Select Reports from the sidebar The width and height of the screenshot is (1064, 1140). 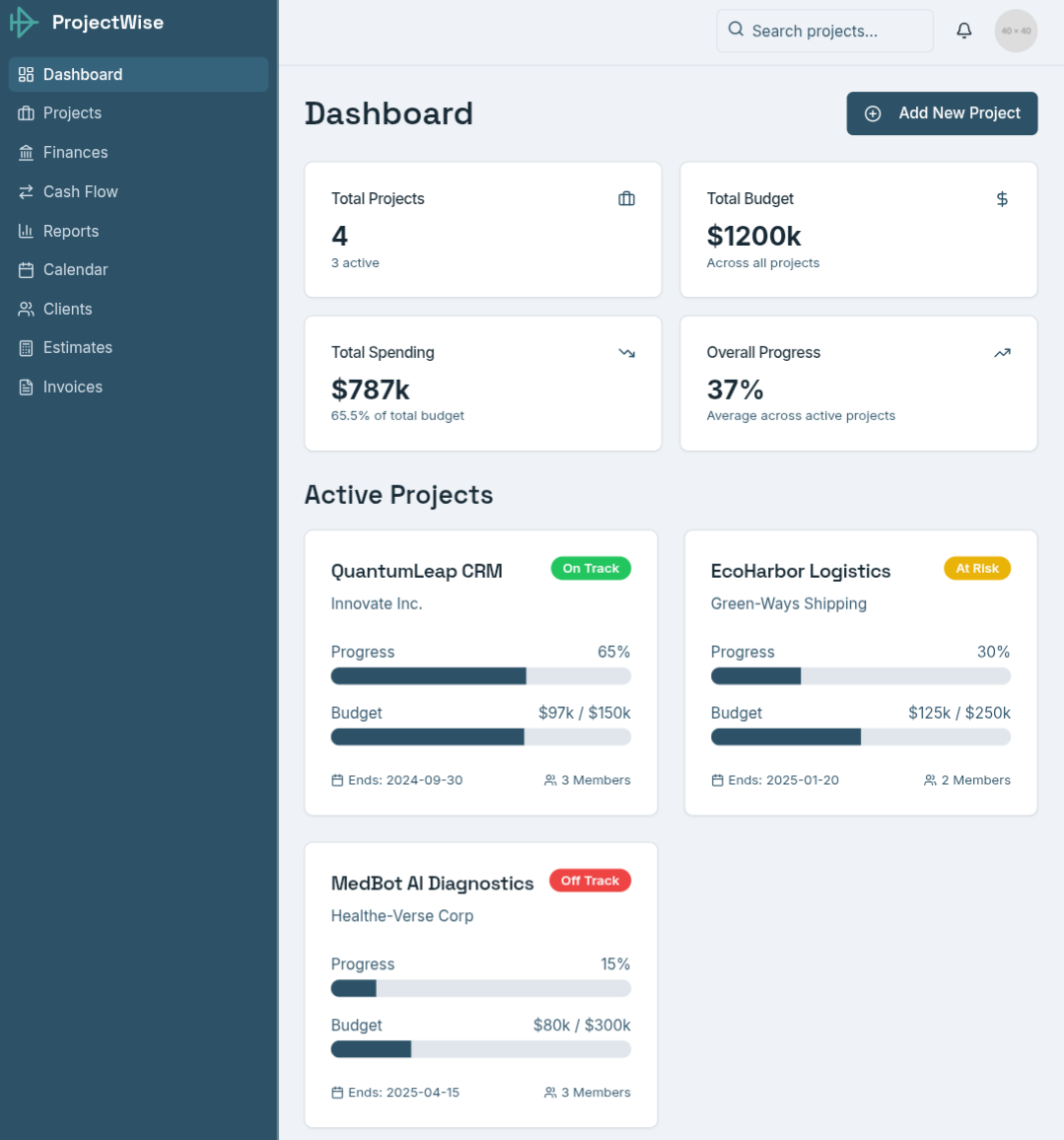70,231
